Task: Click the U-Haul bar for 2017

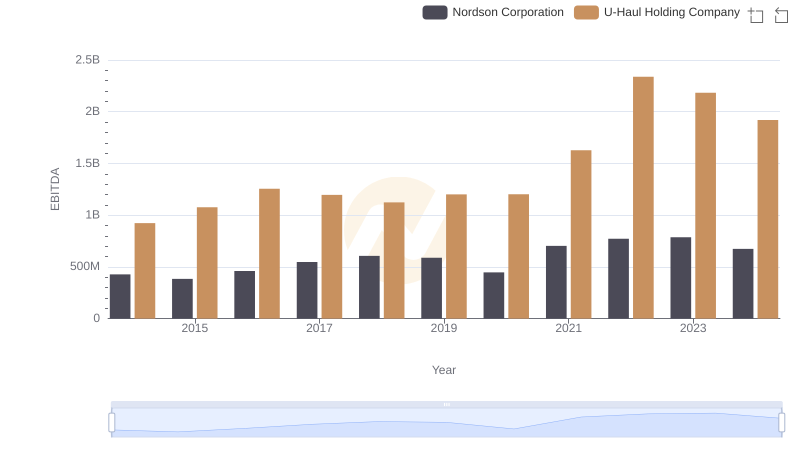Action: [x=332, y=257]
